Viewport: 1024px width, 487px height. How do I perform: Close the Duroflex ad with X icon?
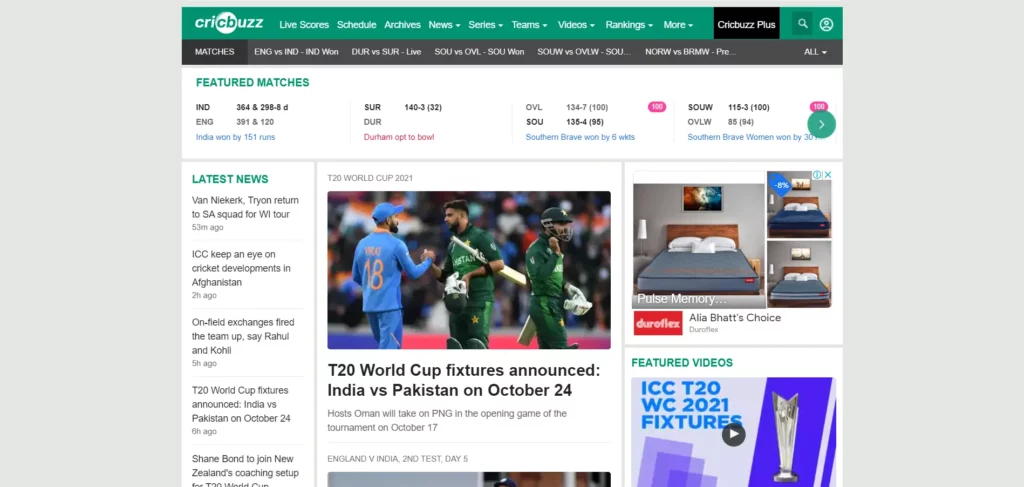pyautogui.click(x=827, y=175)
